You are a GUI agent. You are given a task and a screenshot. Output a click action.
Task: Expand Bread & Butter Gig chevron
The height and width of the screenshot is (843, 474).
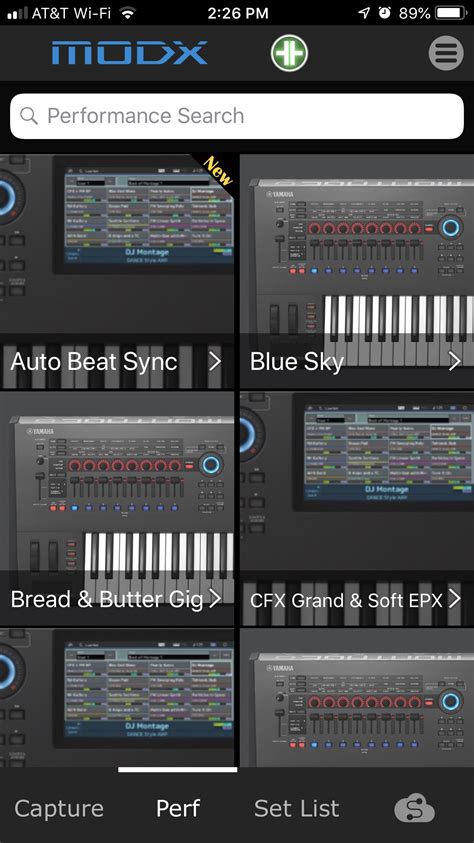click(215, 598)
